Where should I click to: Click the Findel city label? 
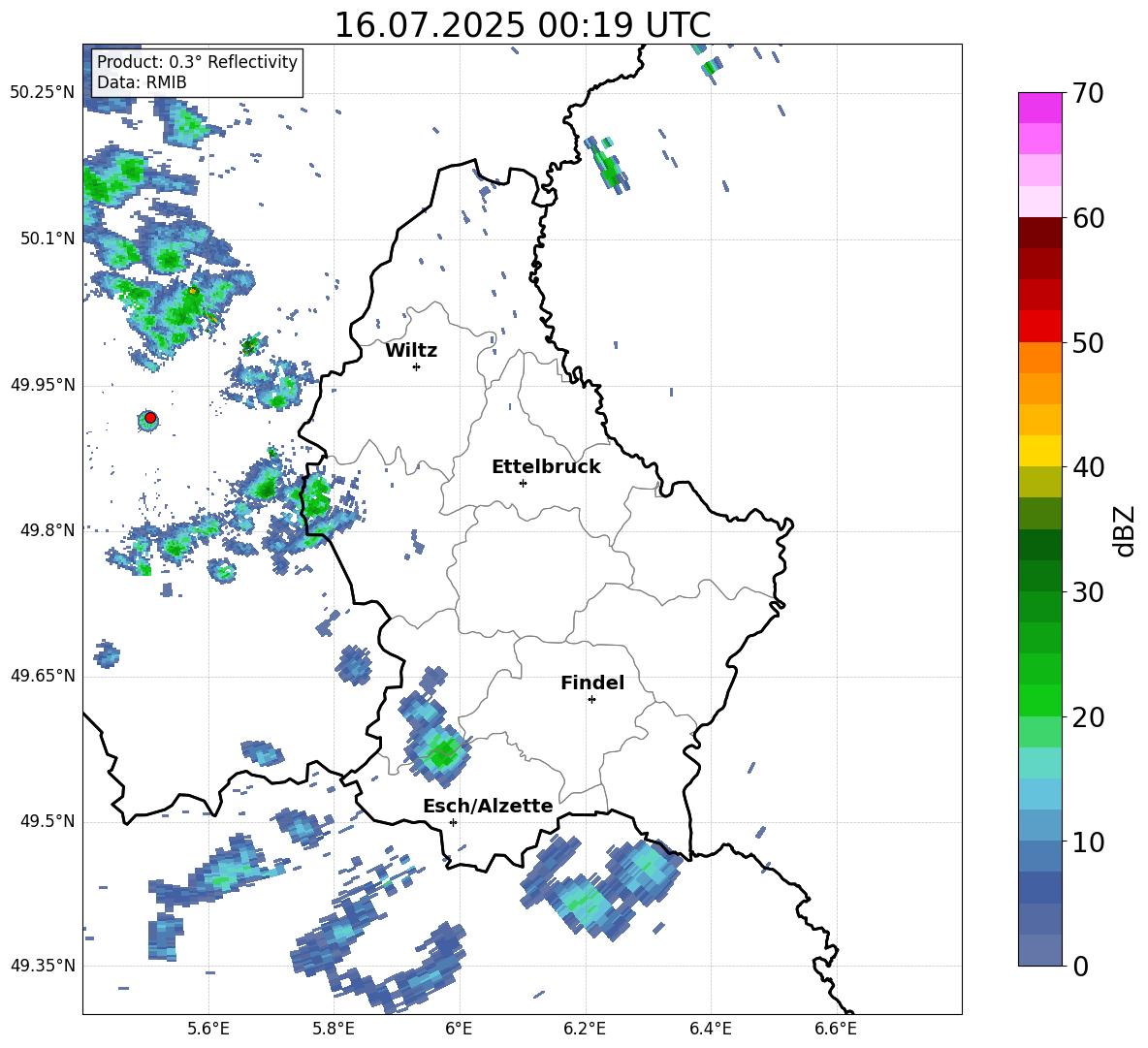[x=592, y=683]
